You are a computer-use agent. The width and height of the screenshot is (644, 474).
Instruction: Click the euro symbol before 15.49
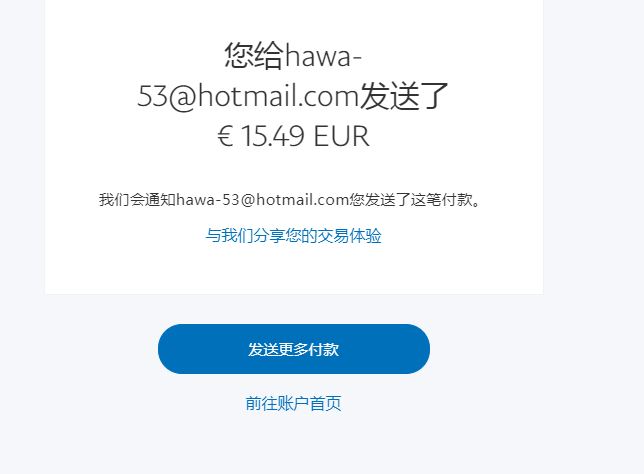[225, 136]
